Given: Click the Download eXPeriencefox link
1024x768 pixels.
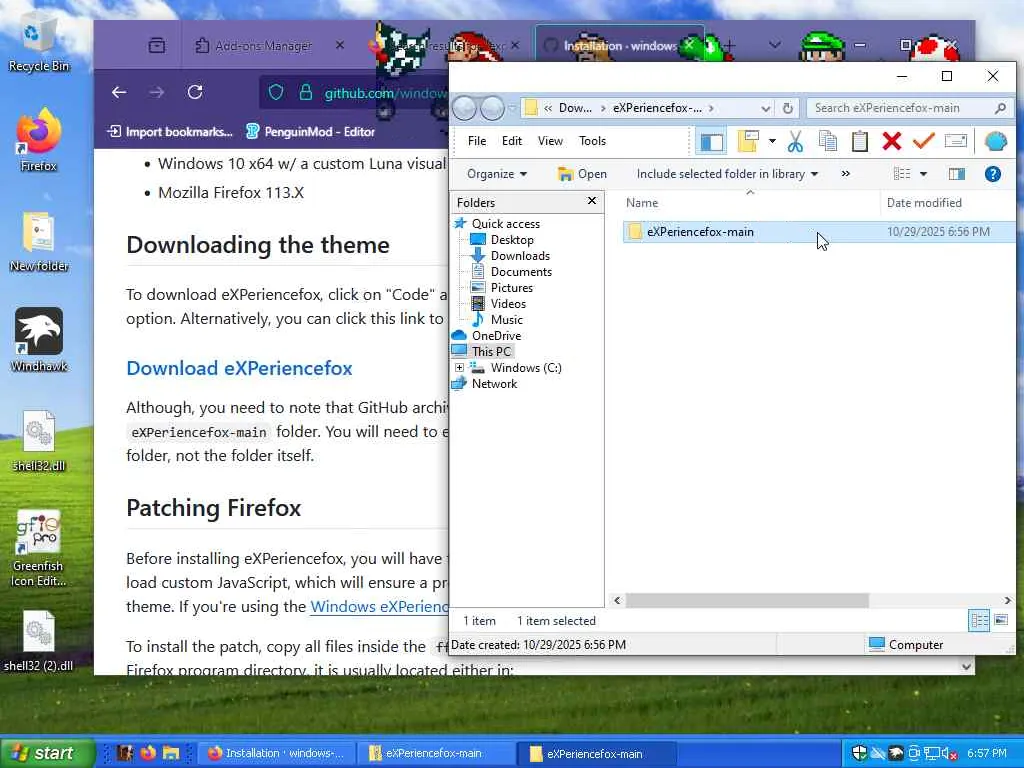Looking at the screenshot, I should point(239,368).
